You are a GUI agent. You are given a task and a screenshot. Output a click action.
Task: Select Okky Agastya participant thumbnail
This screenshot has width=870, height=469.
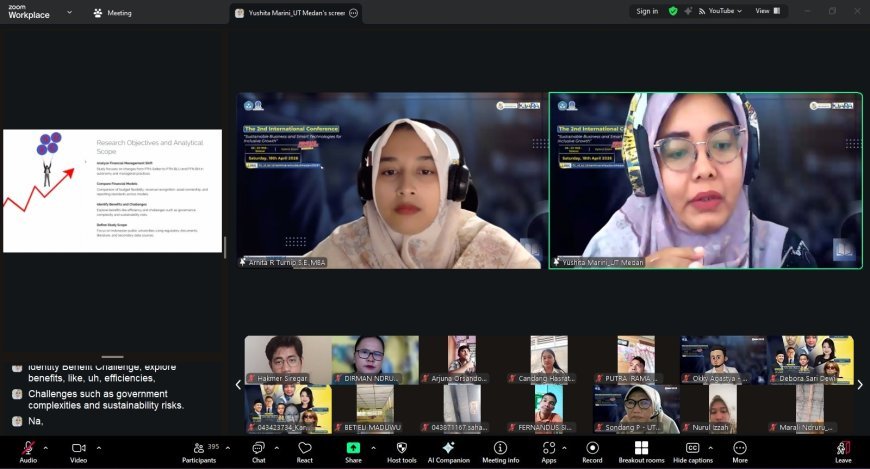tap(724, 360)
